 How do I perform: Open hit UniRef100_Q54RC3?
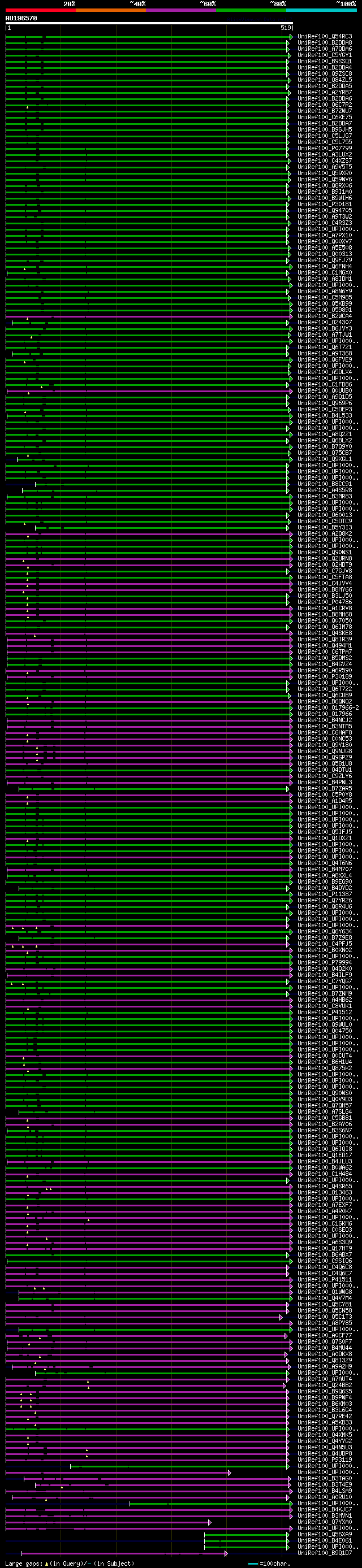coord(324,37)
